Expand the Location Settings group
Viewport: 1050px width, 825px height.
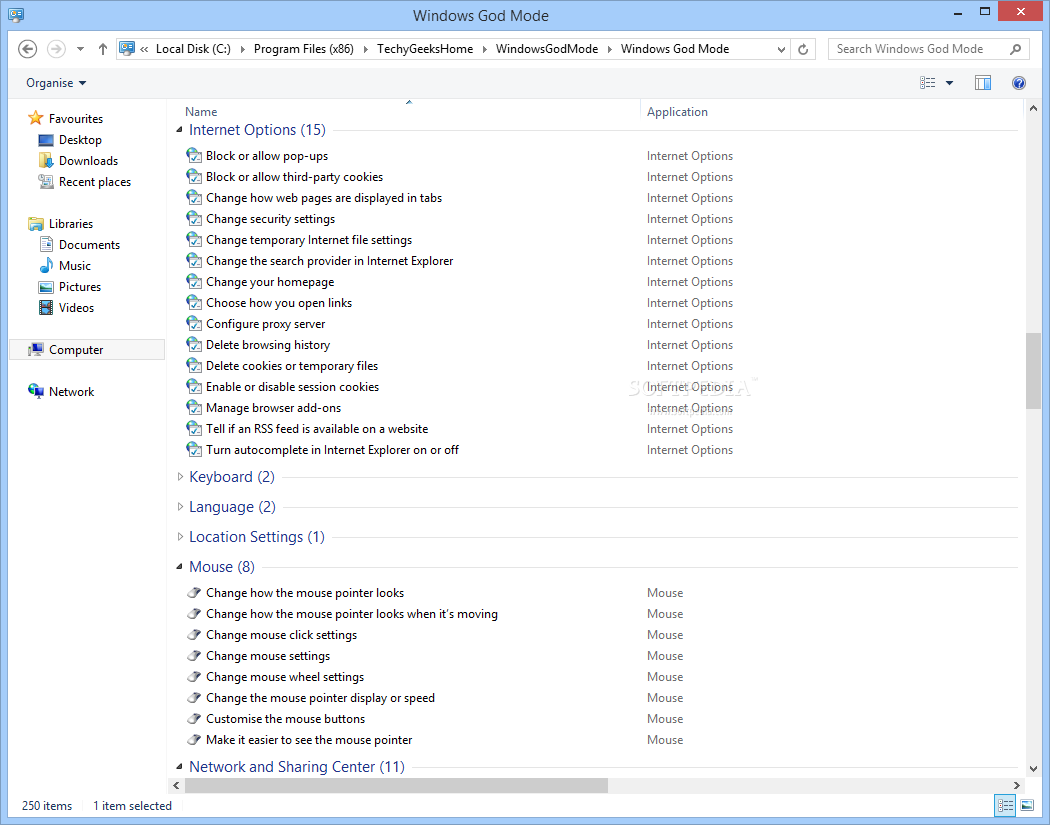coord(179,537)
